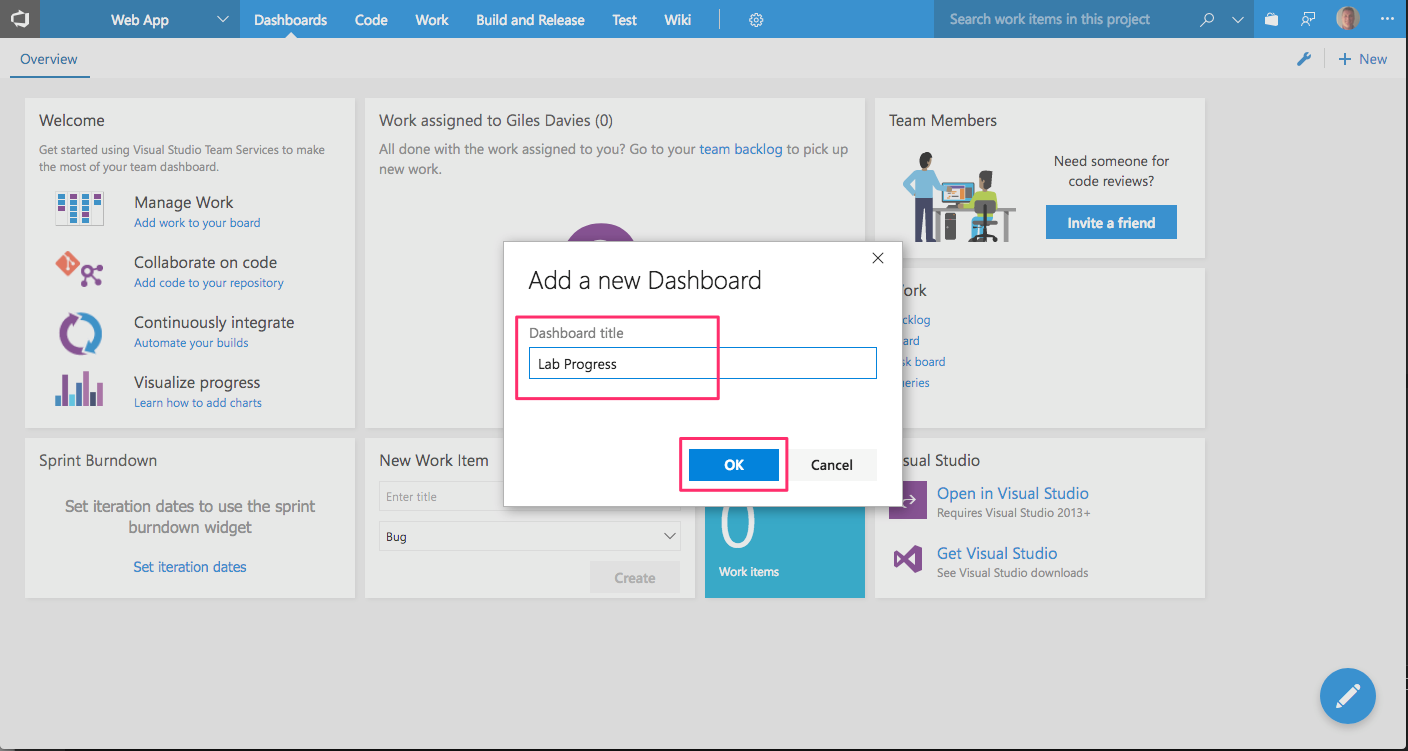
Task: Open the marketplace shopping bag icon
Action: pos(1271,19)
